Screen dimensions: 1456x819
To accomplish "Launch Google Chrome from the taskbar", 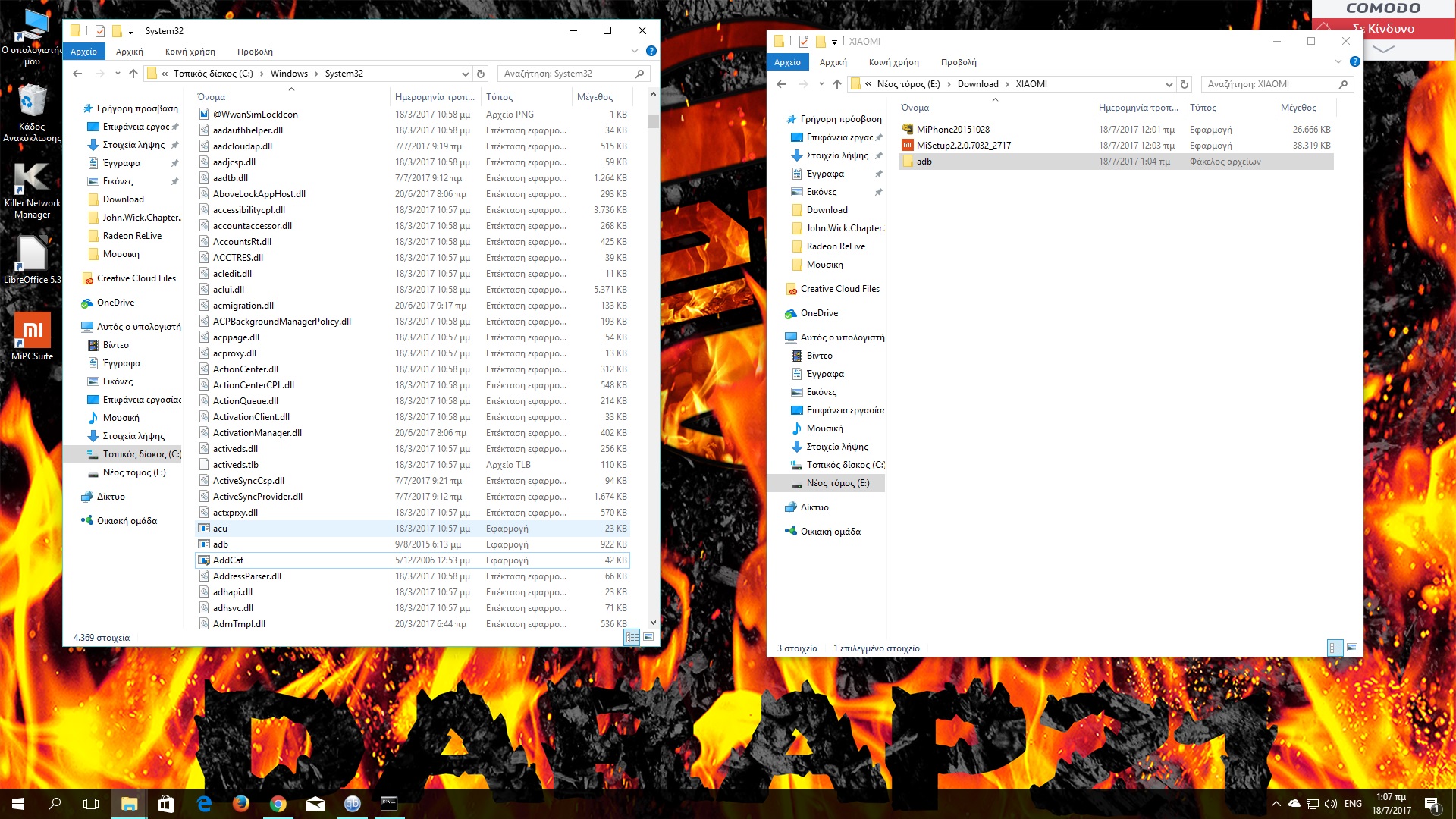I will tap(278, 804).
